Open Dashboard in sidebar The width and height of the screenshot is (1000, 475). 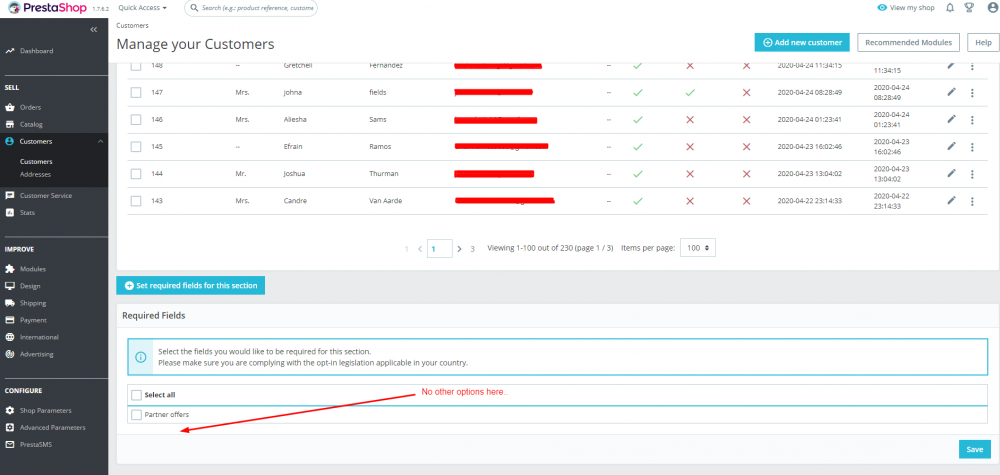(36, 51)
